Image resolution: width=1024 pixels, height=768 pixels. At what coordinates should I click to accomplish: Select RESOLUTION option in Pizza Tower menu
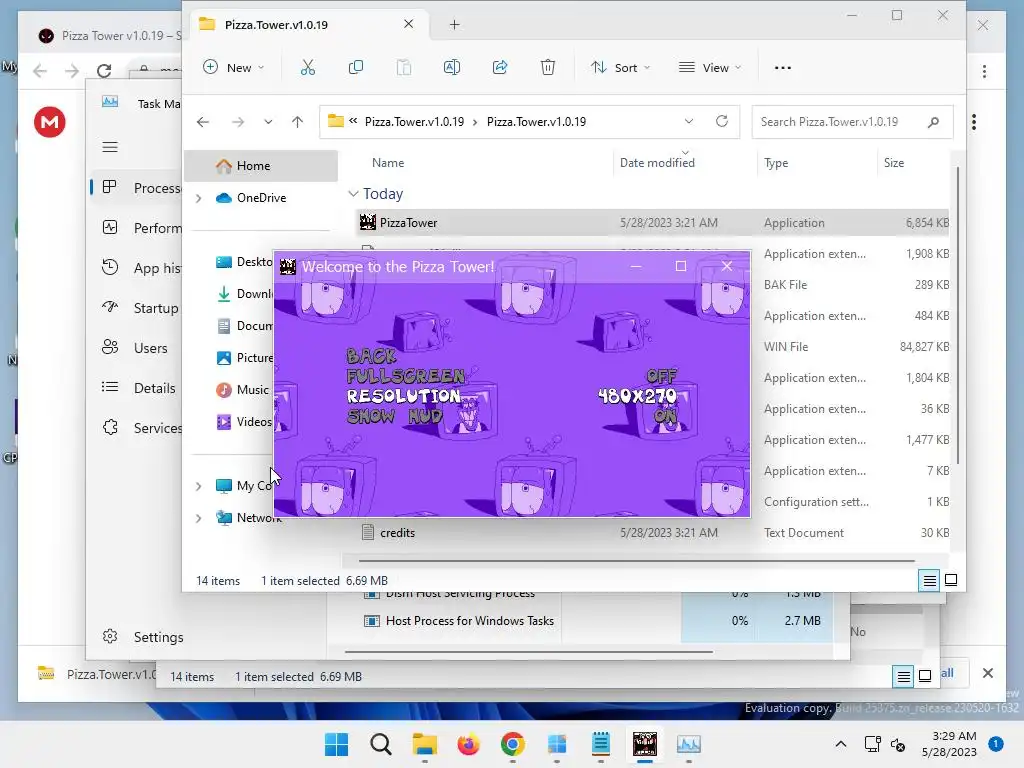pos(404,396)
